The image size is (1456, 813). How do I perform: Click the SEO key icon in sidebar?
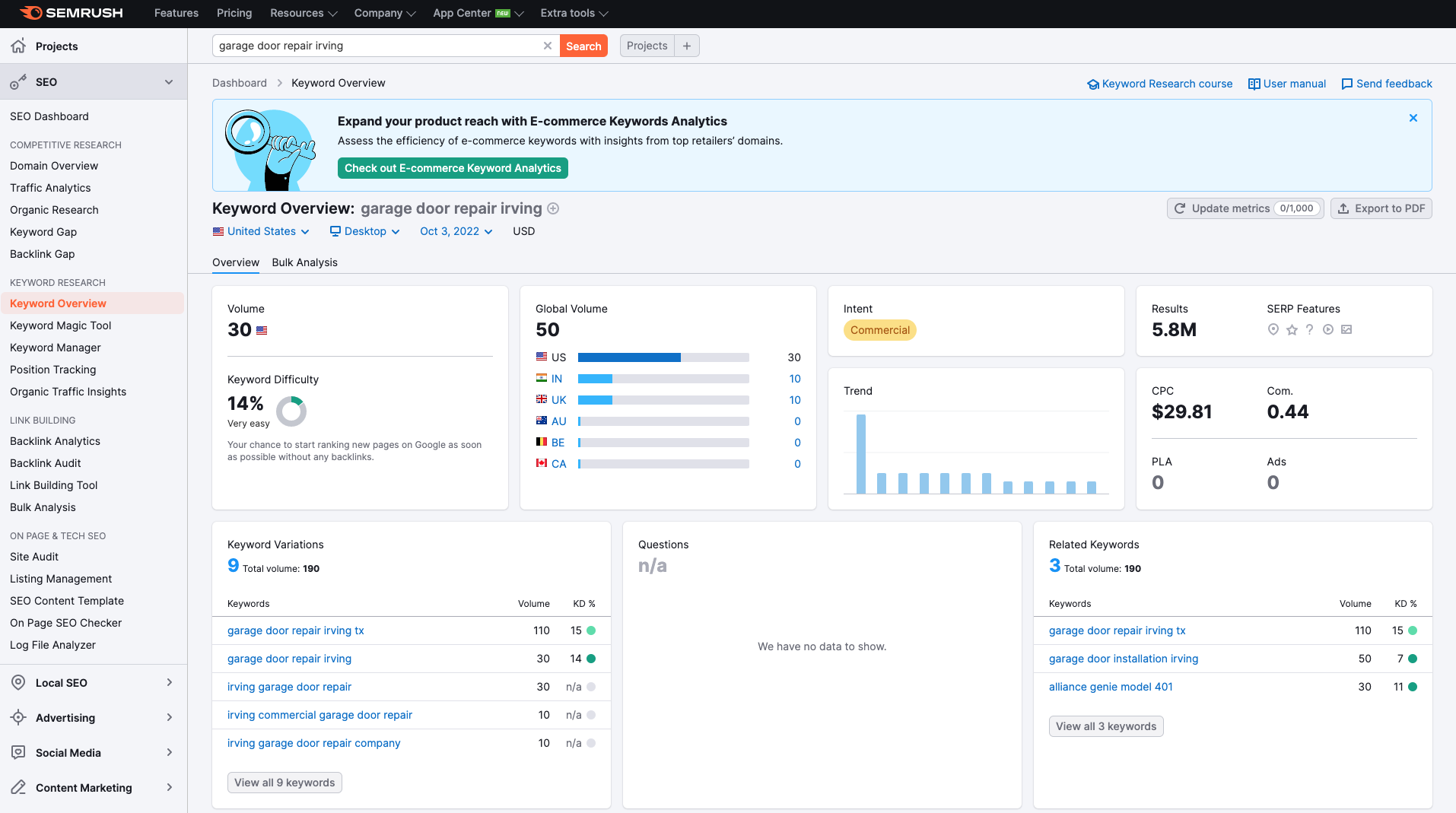pyautogui.click(x=18, y=82)
